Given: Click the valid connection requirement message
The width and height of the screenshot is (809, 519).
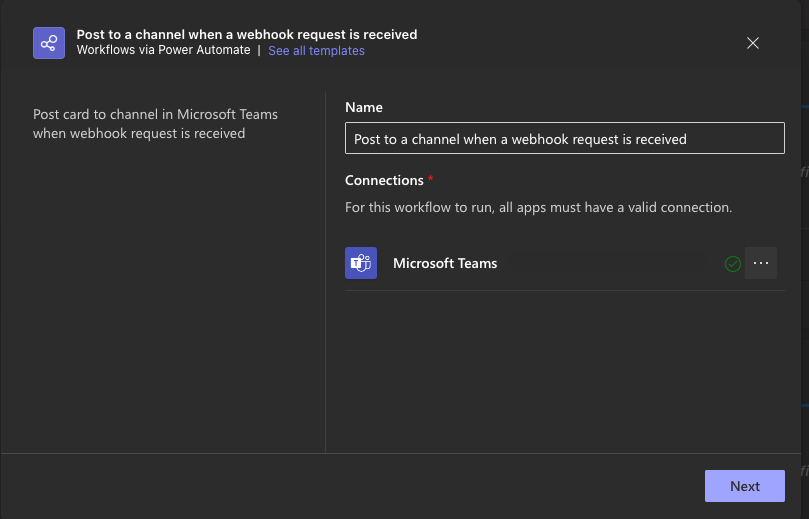Looking at the screenshot, I should (x=539, y=208).
